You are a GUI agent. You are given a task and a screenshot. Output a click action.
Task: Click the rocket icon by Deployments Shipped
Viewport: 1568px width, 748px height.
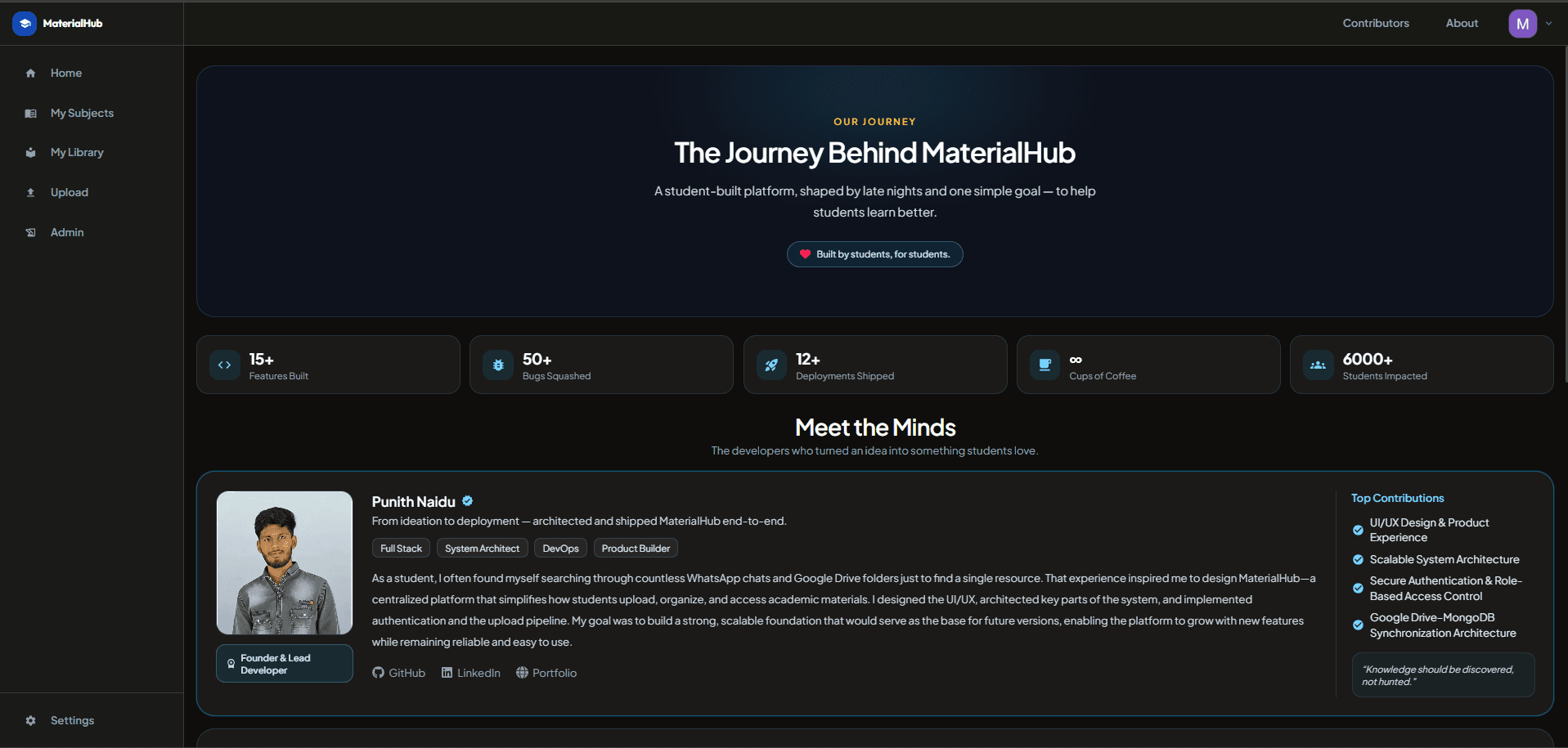771,365
